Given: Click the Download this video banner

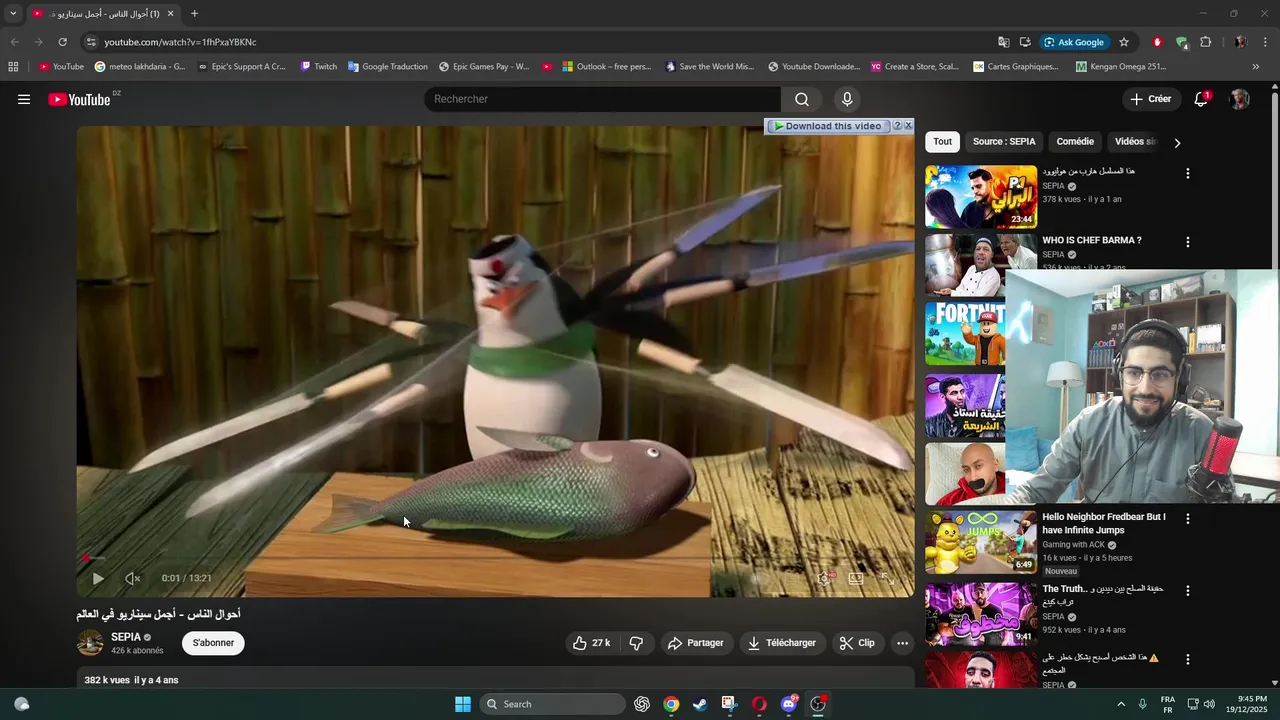Looking at the screenshot, I should coord(828,126).
